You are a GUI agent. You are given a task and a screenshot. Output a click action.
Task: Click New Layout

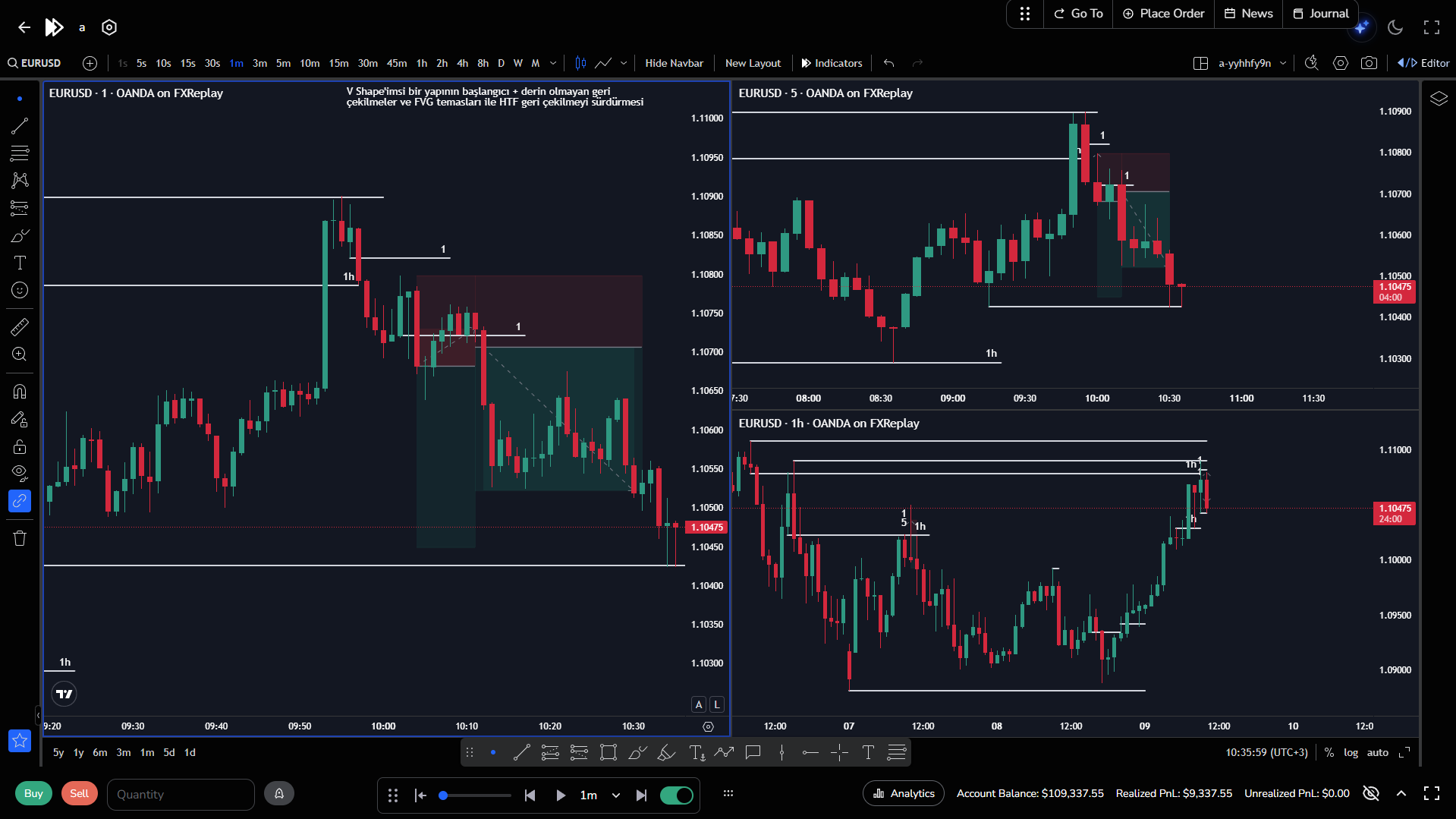[753, 63]
